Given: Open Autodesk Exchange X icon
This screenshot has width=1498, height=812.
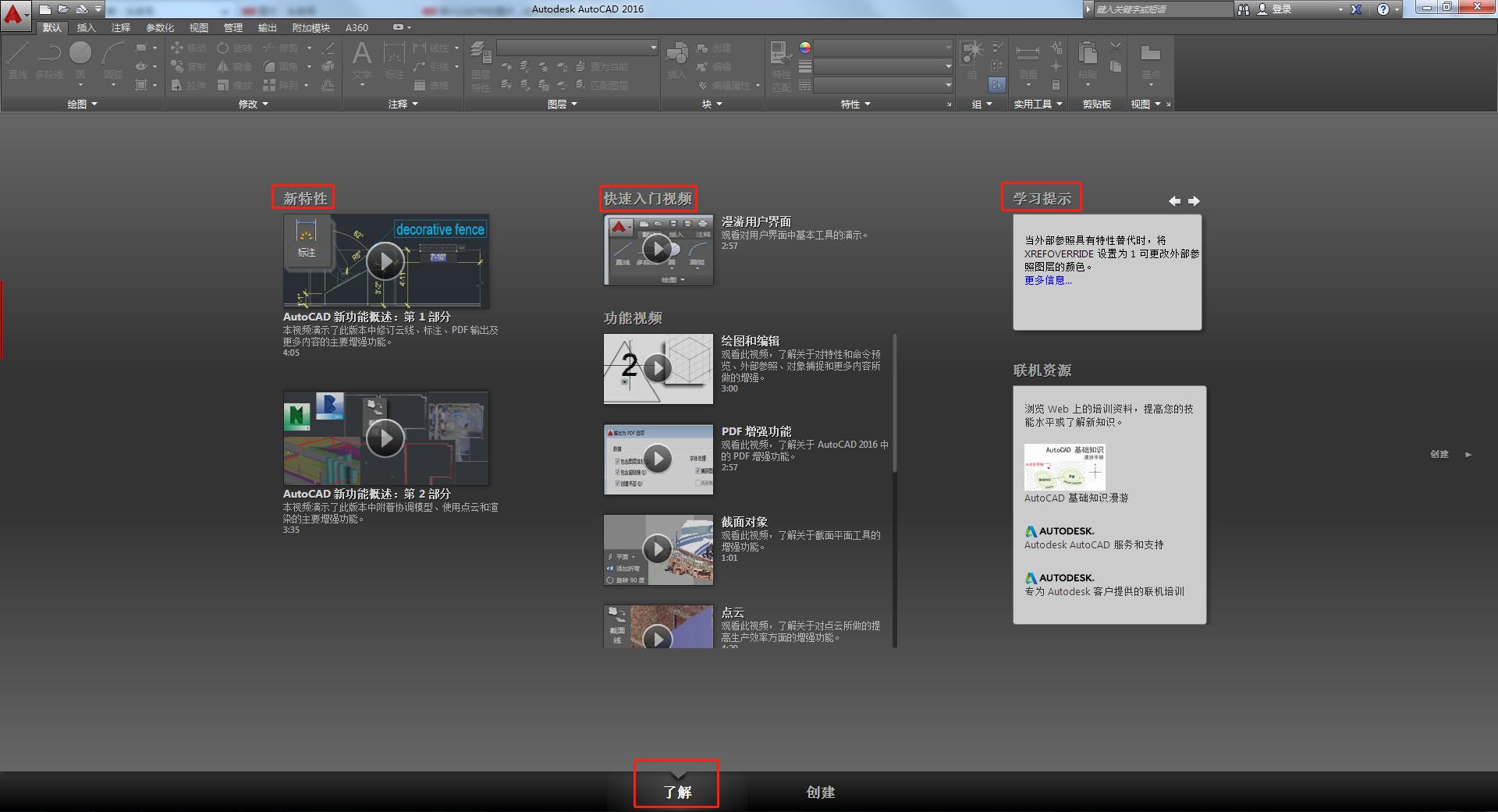Looking at the screenshot, I should click(1356, 9).
